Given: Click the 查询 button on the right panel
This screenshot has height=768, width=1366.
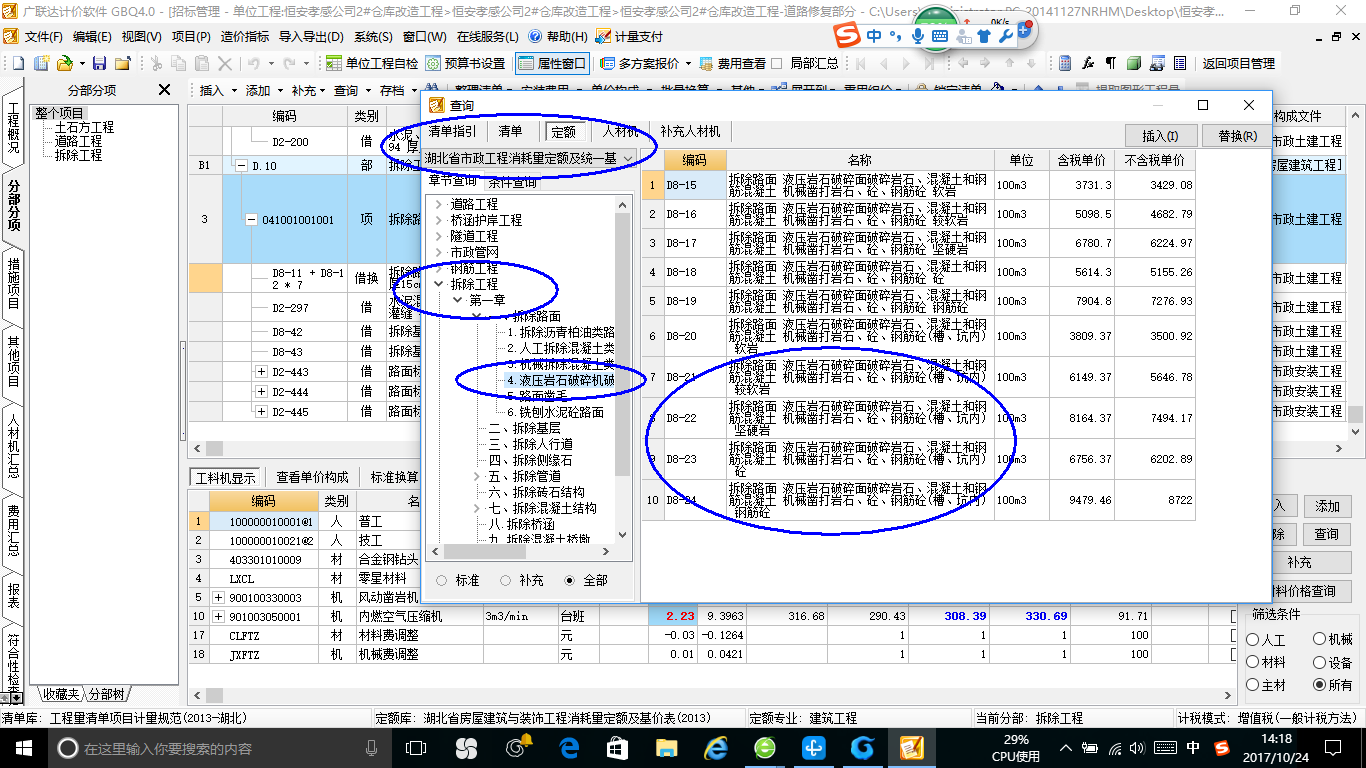Looking at the screenshot, I should [1326, 534].
